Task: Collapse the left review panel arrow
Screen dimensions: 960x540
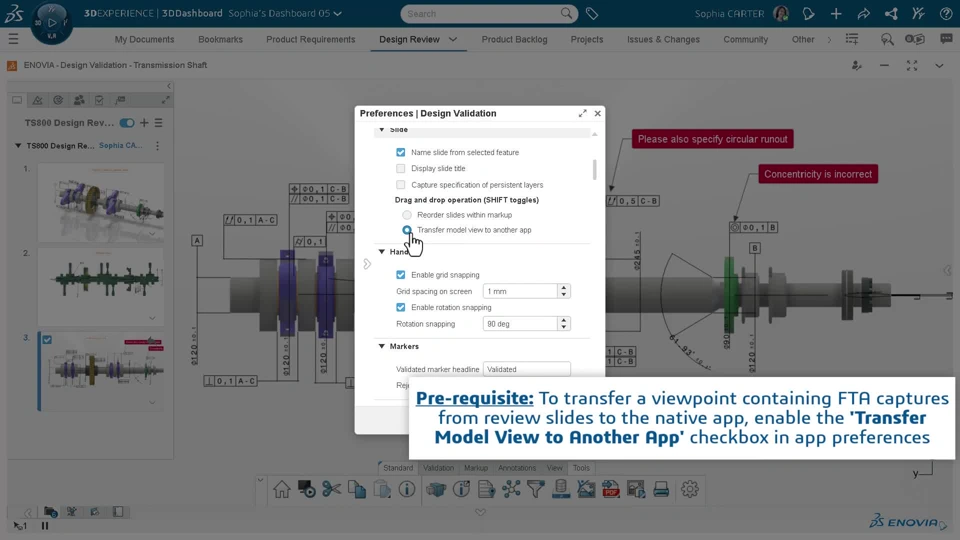Action: pyautogui.click(x=169, y=86)
